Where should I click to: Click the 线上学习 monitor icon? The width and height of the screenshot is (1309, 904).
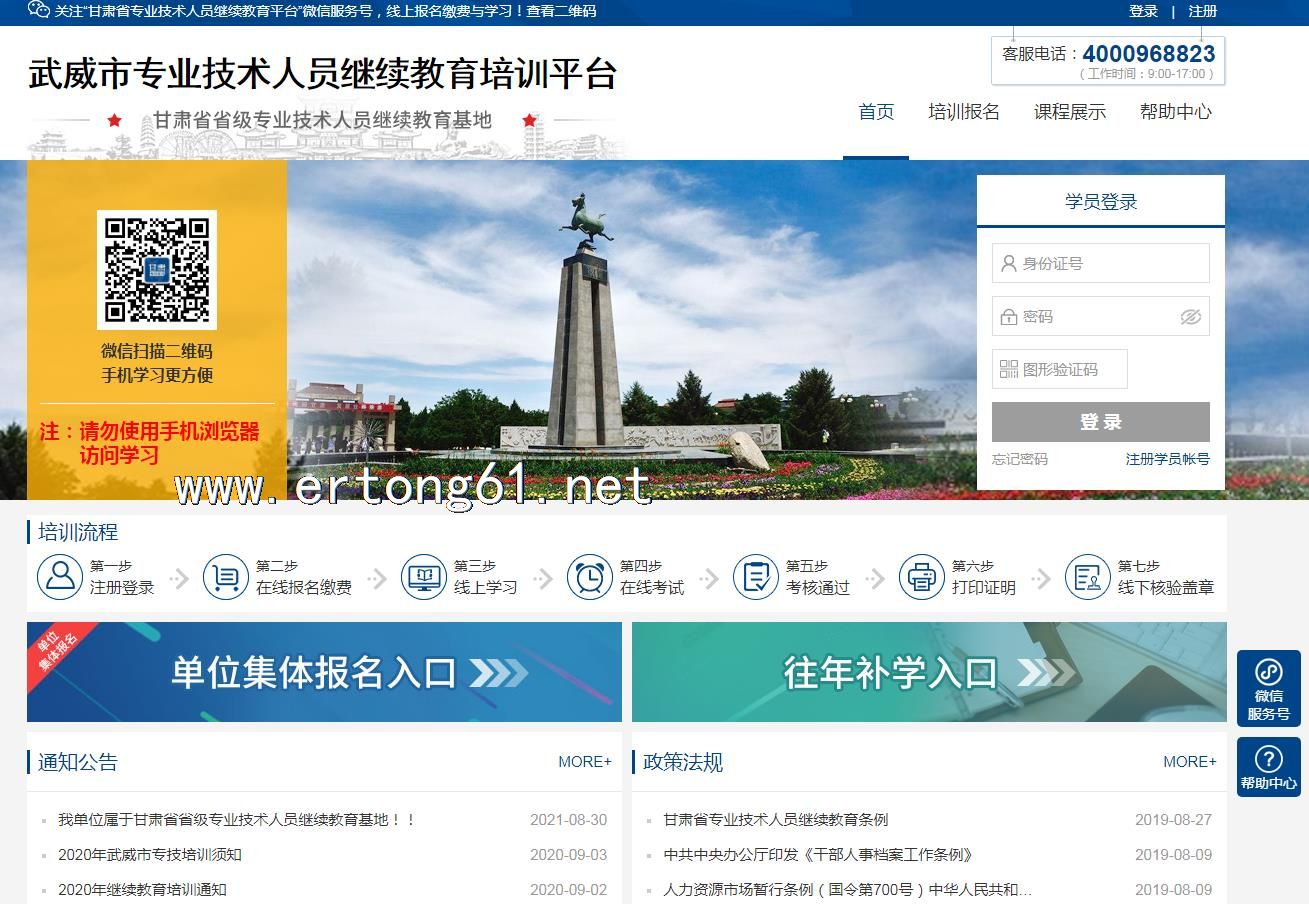424,577
